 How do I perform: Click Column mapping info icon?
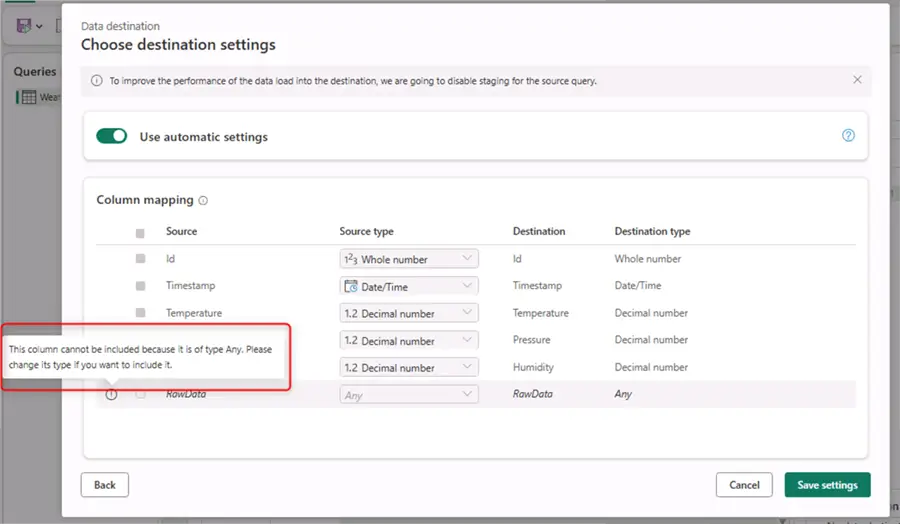tap(203, 200)
